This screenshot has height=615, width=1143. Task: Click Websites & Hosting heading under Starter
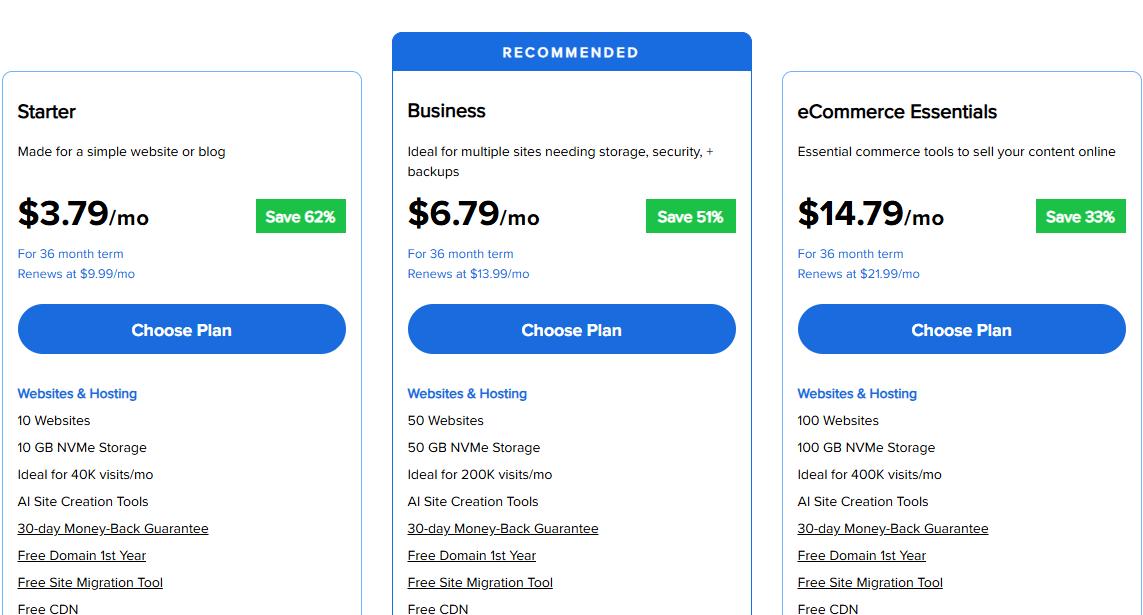pyautogui.click(x=77, y=394)
